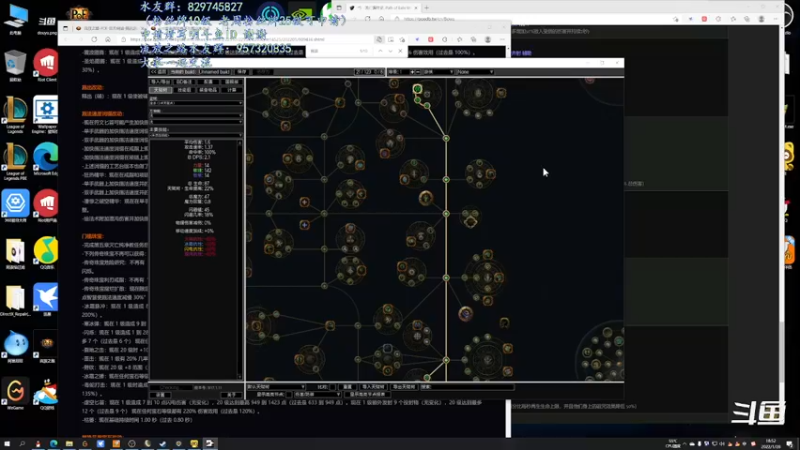Select the 天赋树 passive tree tab

point(160,90)
